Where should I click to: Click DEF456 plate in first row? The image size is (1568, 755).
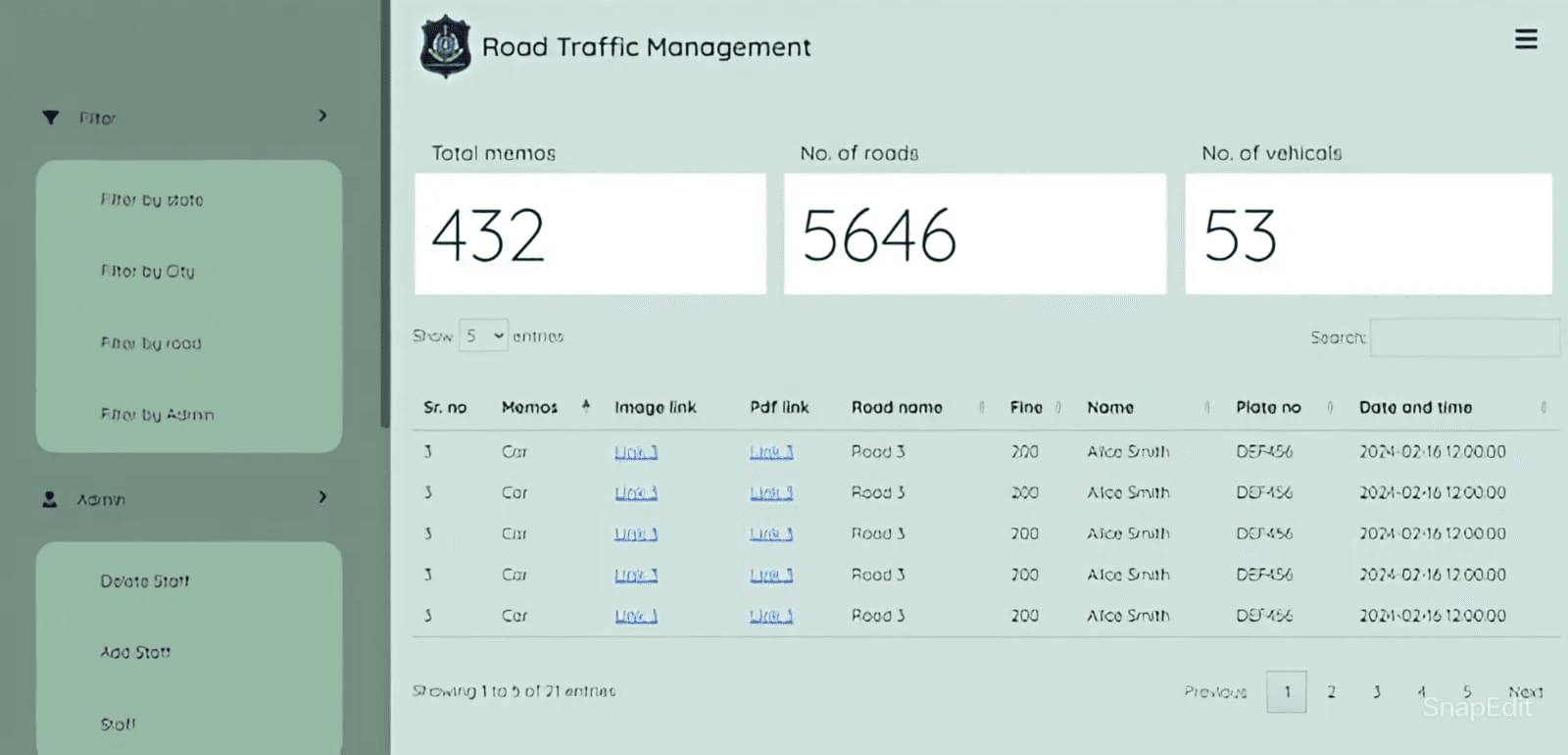click(1264, 452)
